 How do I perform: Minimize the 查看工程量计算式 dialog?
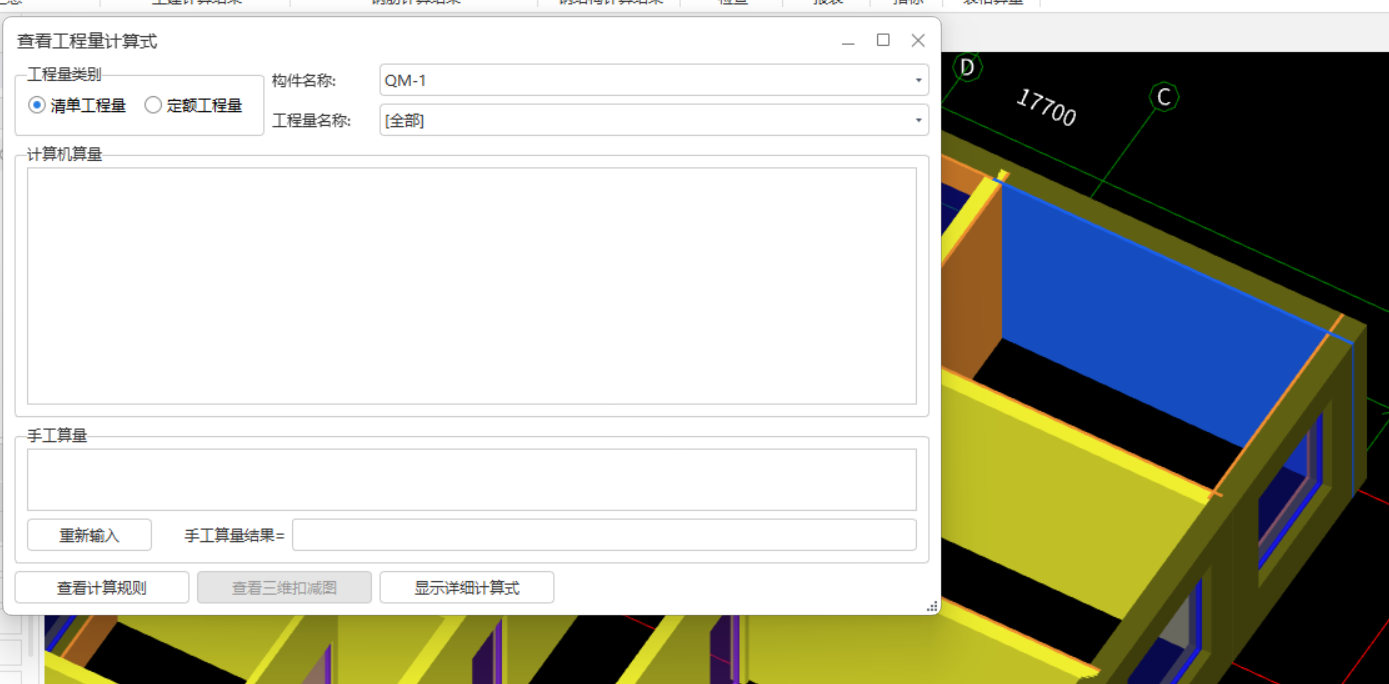click(x=848, y=41)
